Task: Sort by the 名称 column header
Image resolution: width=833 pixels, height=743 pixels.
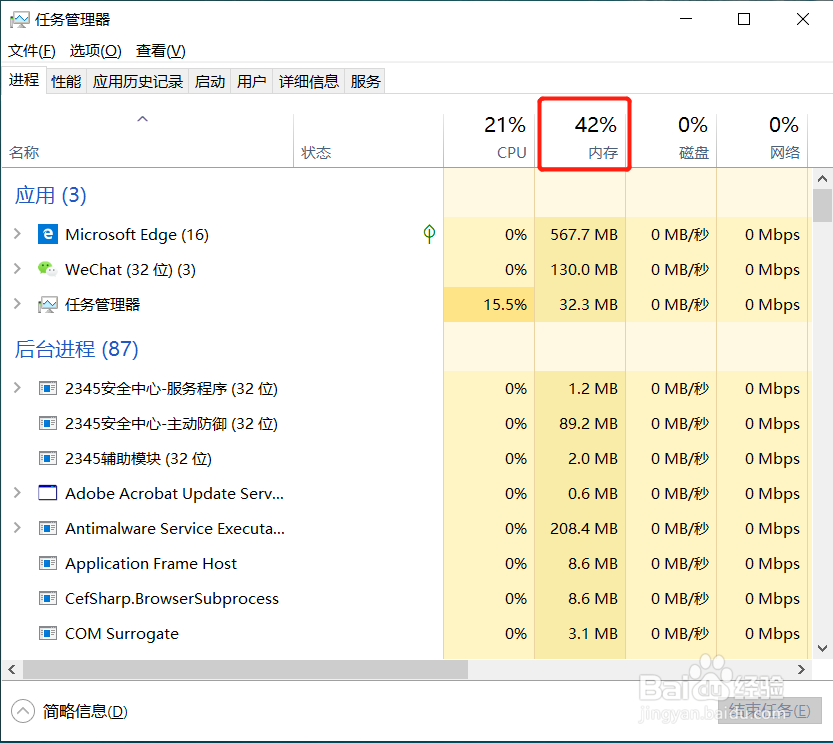Action: [x=147, y=140]
